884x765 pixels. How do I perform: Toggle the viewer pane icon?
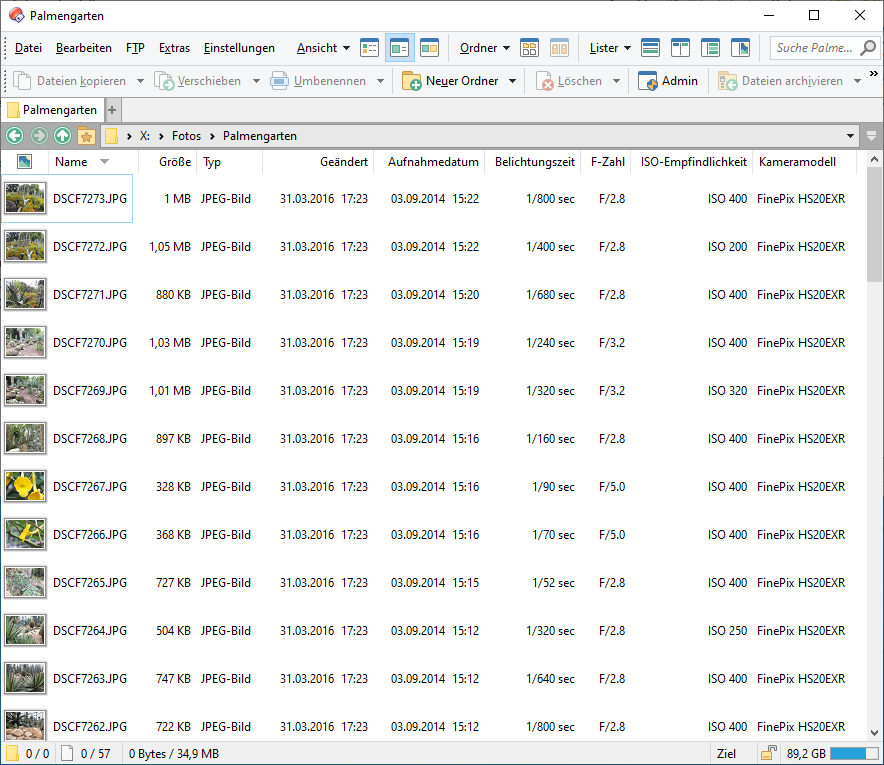coord(740,48)
